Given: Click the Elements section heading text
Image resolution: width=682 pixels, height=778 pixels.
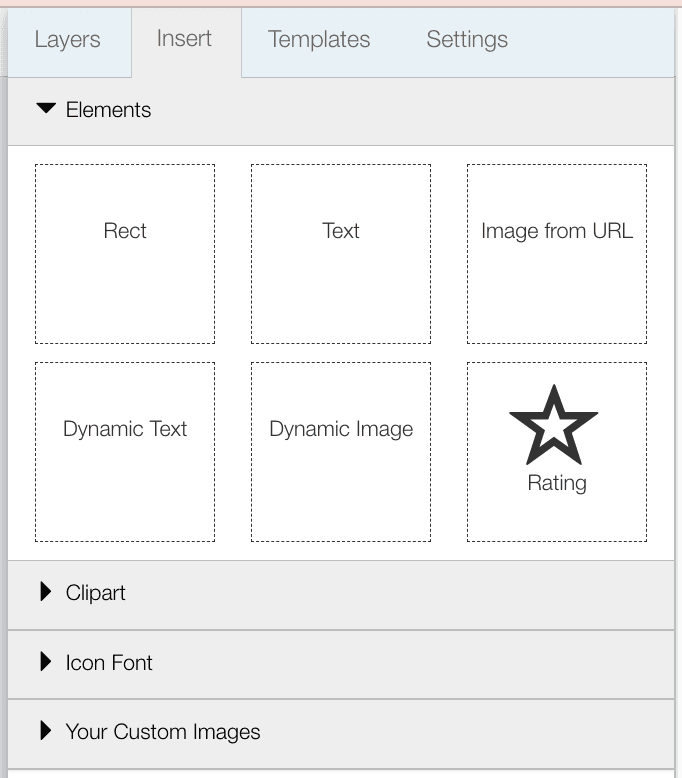Looking at the screenshot, I should pyautogui.click(x=108, y=110).
